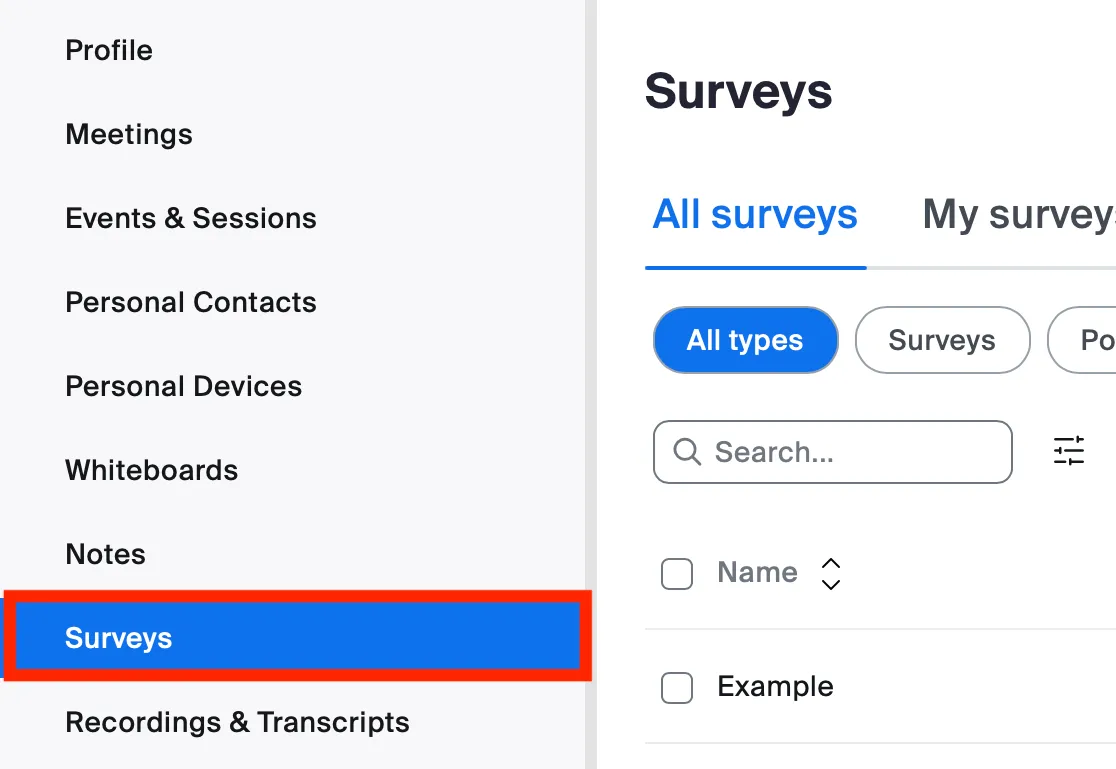Navigate to the Meetings section

pos(128,134)
